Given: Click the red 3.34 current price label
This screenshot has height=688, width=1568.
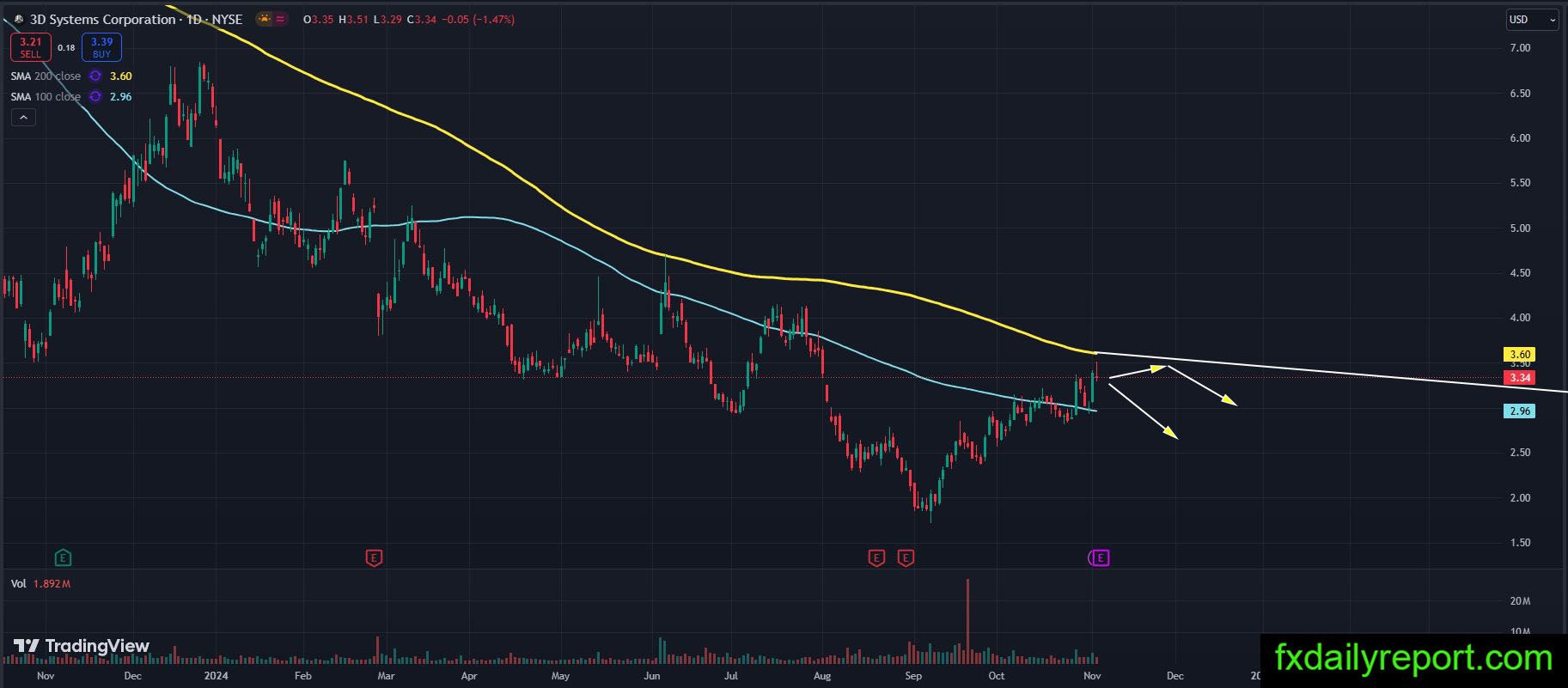Looking at the screenshot, I should tap(1520, 378).
